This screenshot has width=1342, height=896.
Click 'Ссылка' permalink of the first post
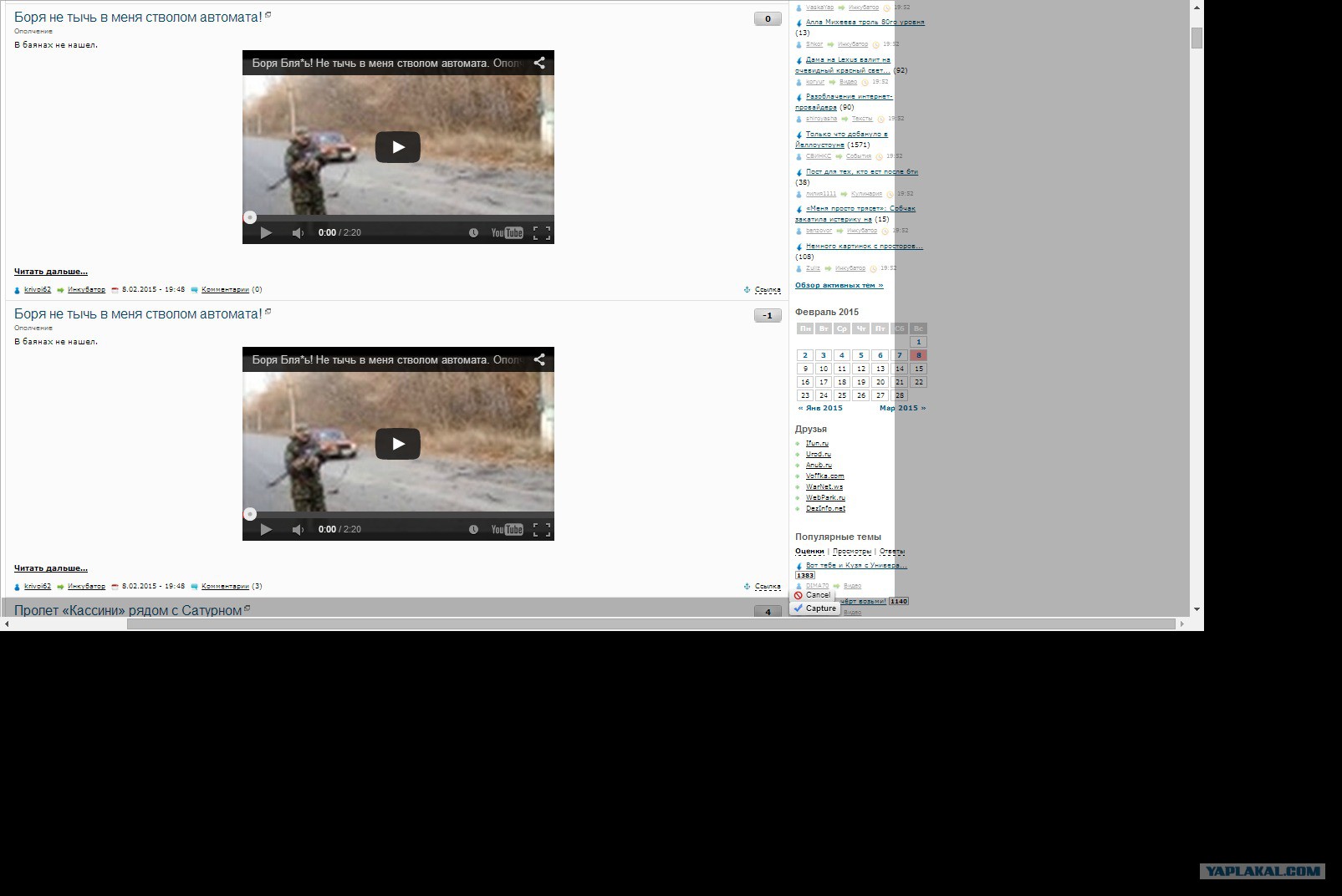tap(768, 290)
